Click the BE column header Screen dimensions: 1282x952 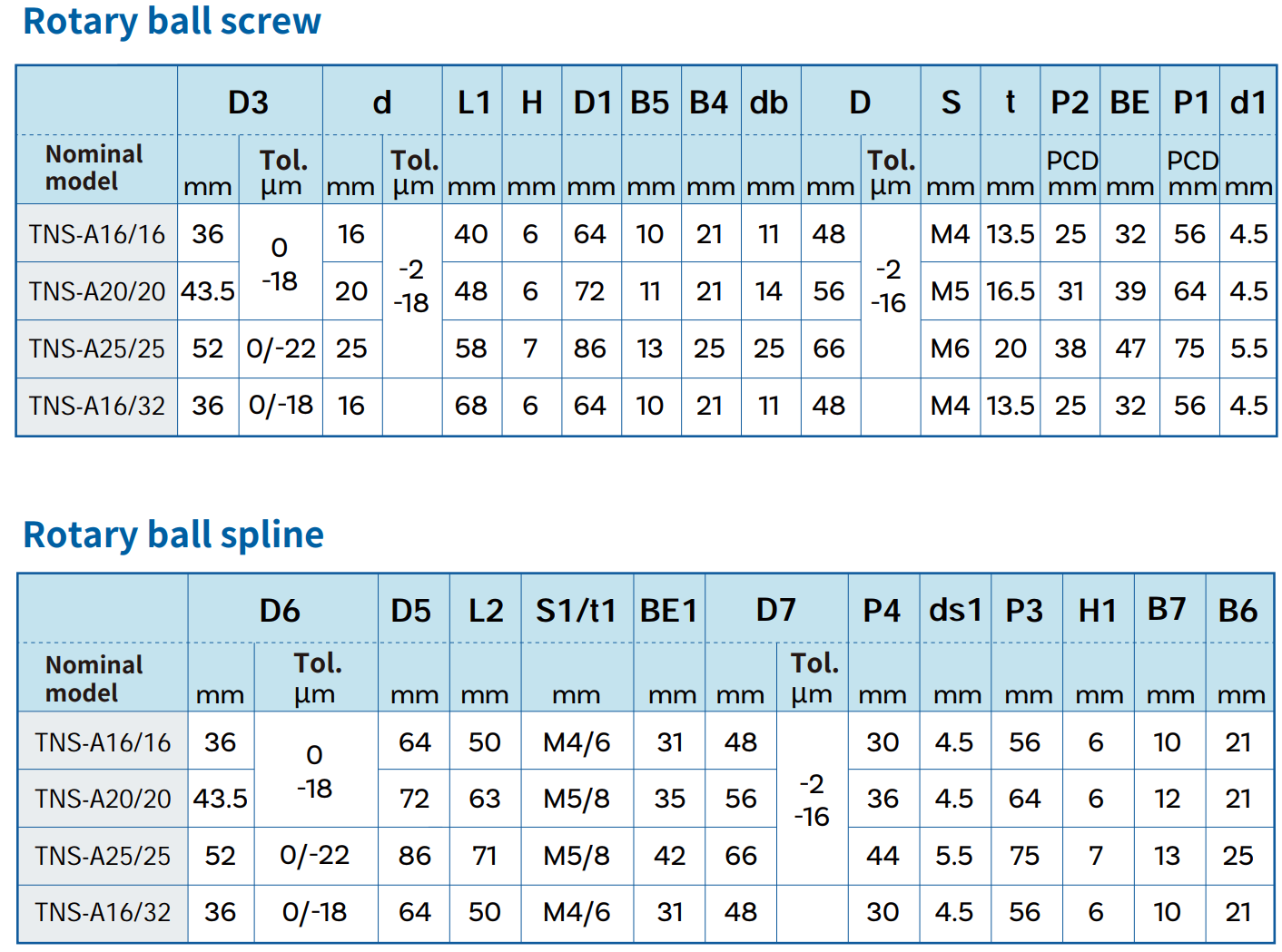(1129, 103)
